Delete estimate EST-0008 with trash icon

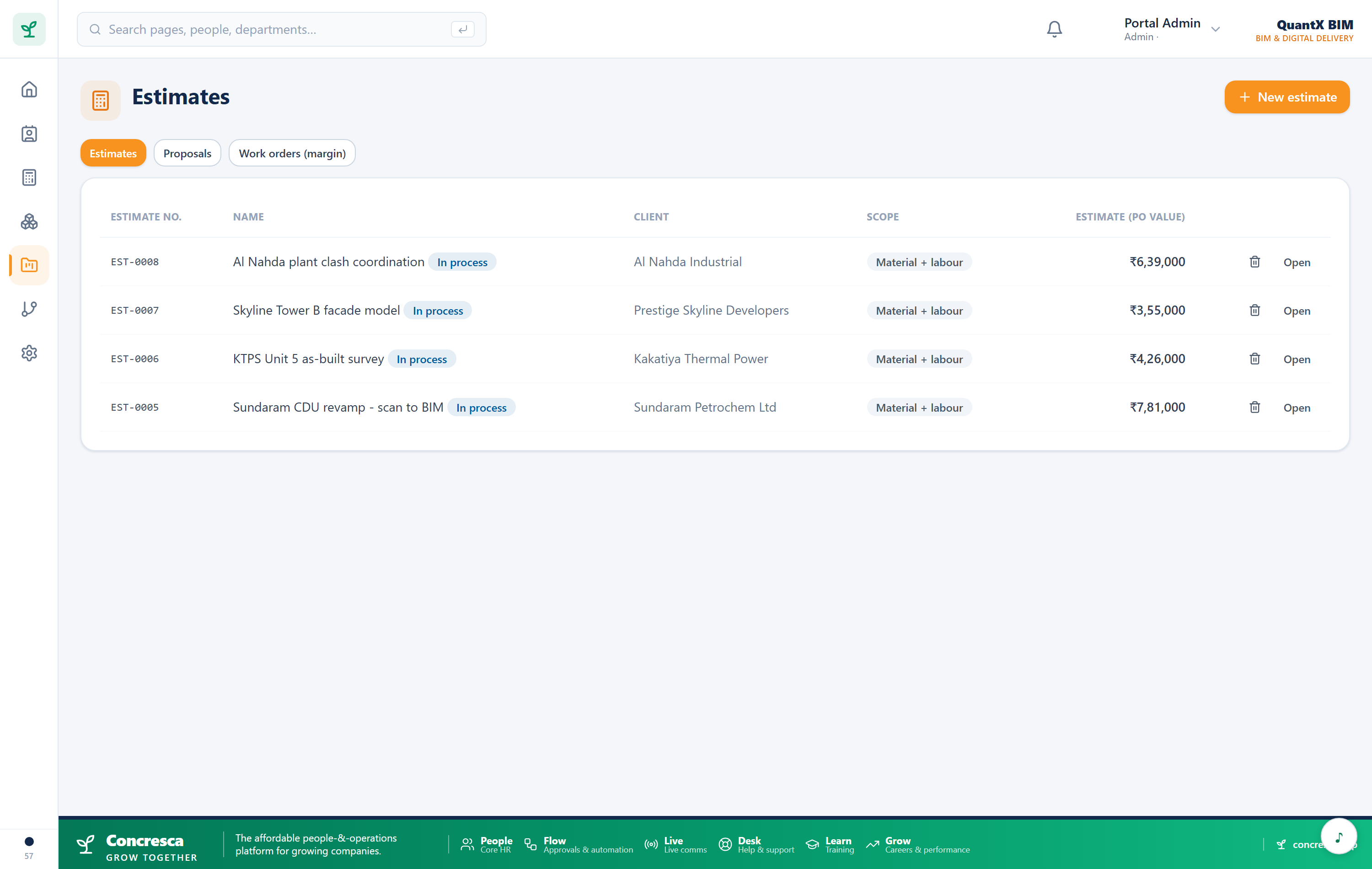[1254, 262]
